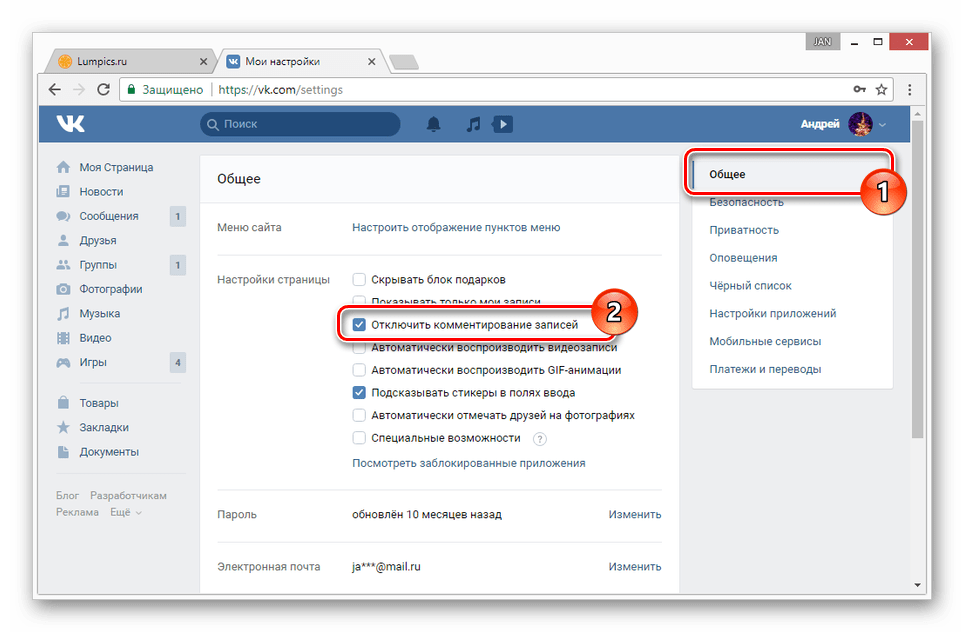Uncheck Подсказывать стикеры в полях ввода
Image resolution: width=964 pixels, height=632 pixels.
pyautogui.click(x=359, y=392)
